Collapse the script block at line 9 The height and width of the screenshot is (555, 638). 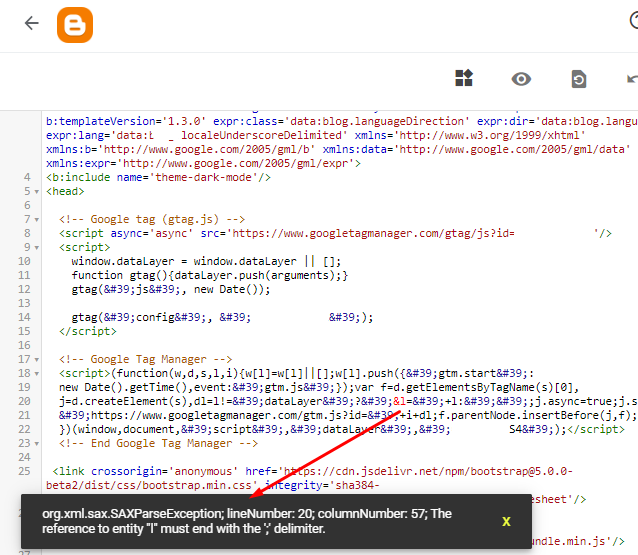(x=37, y=248)
